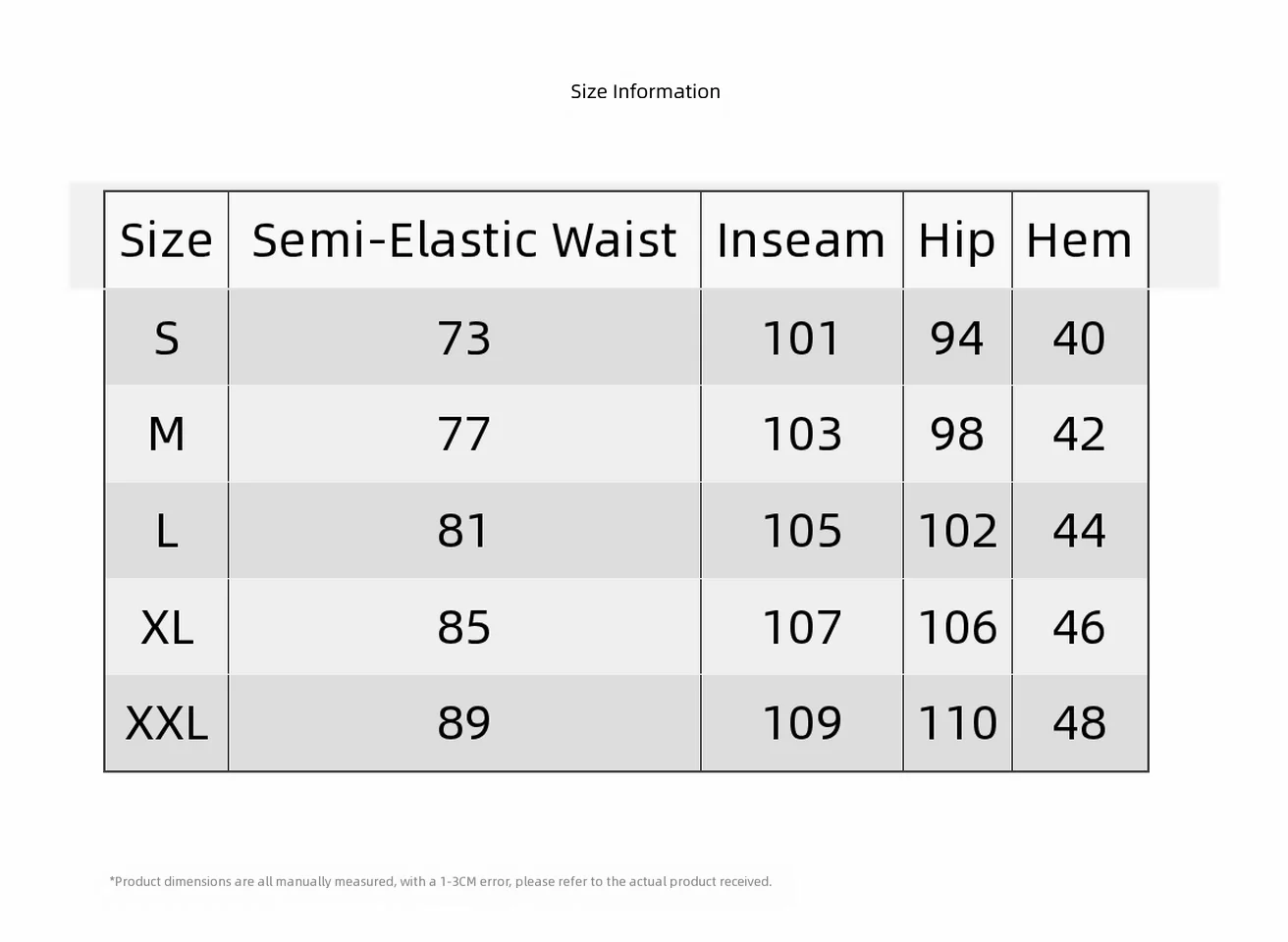This screenshot has width=1288, height=942.
Task: Select the Inseam column header
Action: (x=801, y=240)
